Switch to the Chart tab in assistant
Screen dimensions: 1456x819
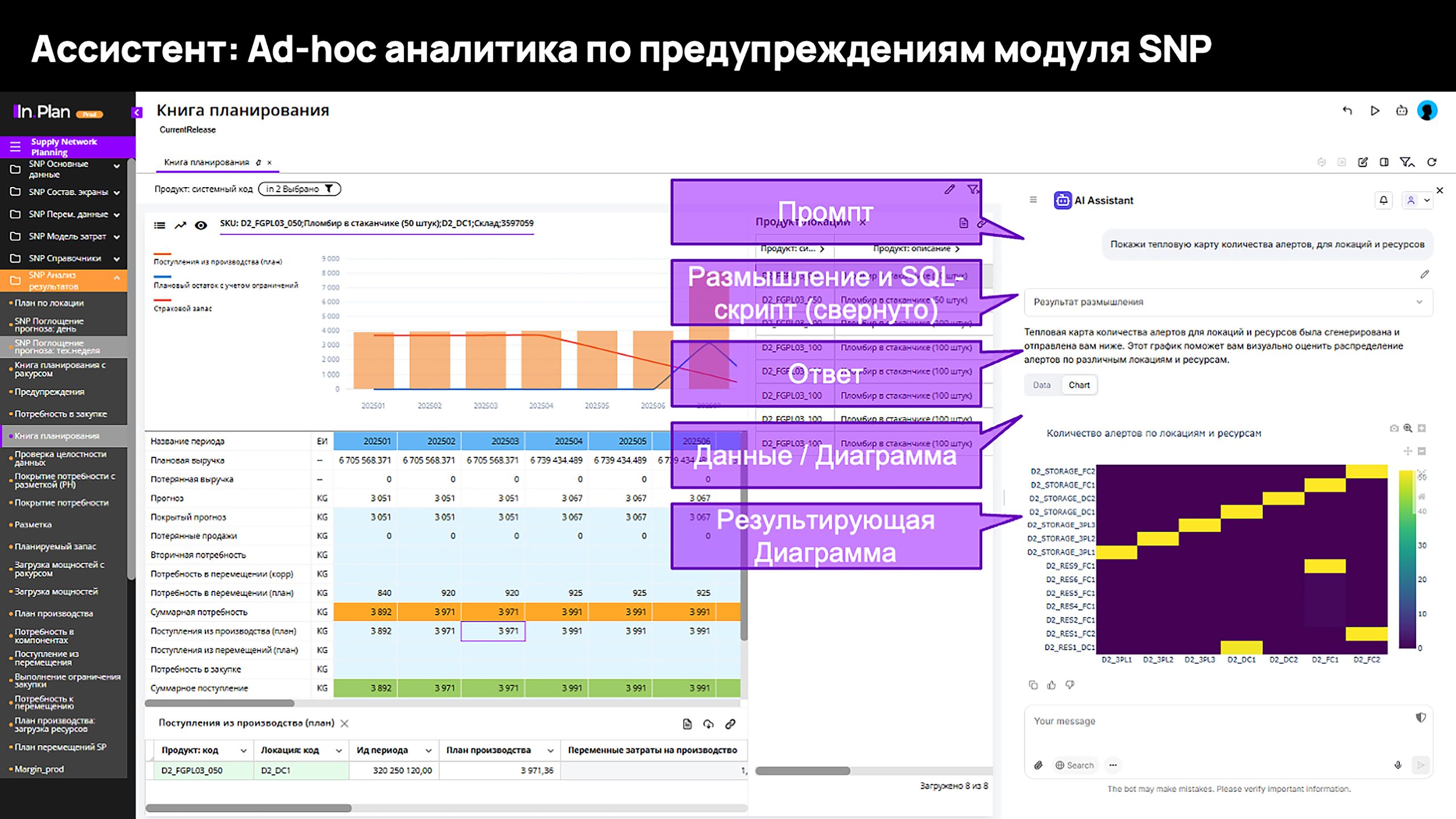1079,385
